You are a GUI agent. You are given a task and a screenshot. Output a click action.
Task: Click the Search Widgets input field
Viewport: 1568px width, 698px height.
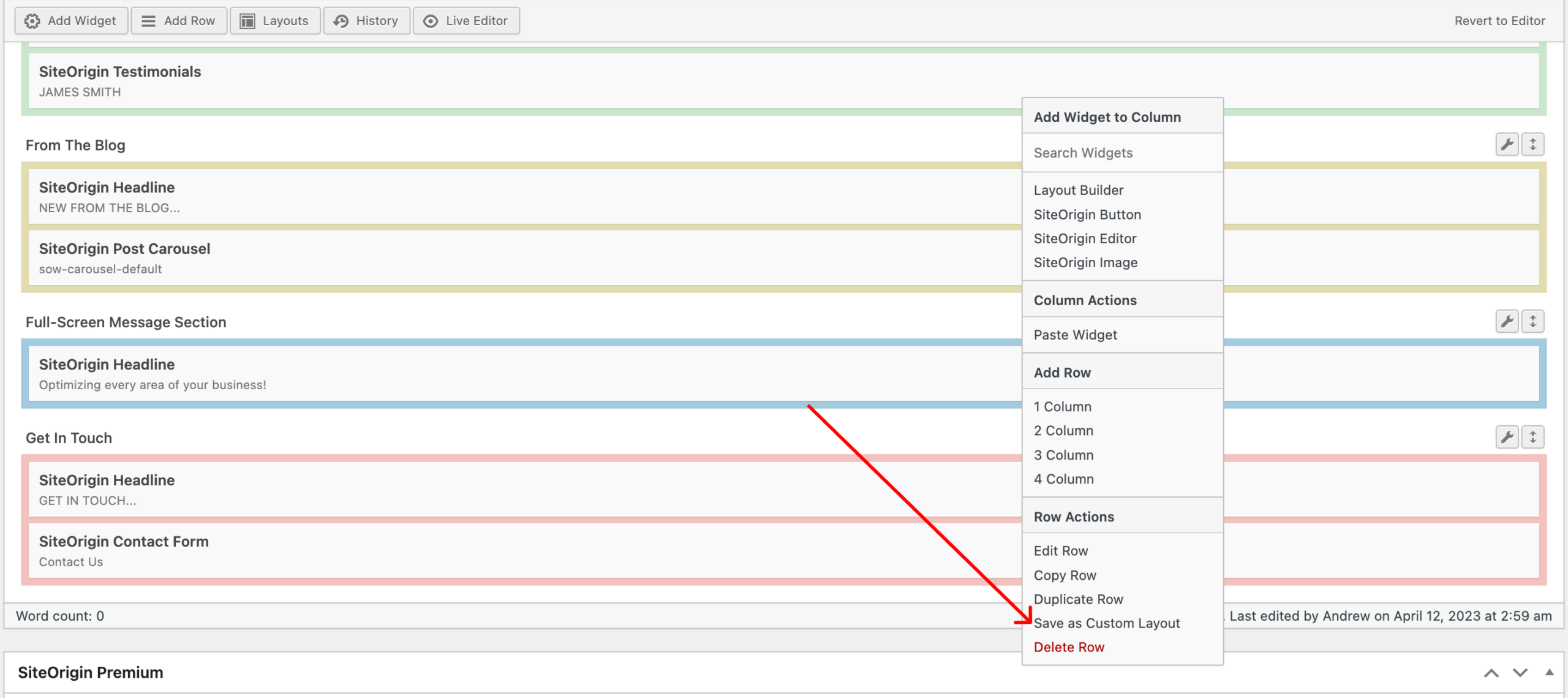[1121, 153]
